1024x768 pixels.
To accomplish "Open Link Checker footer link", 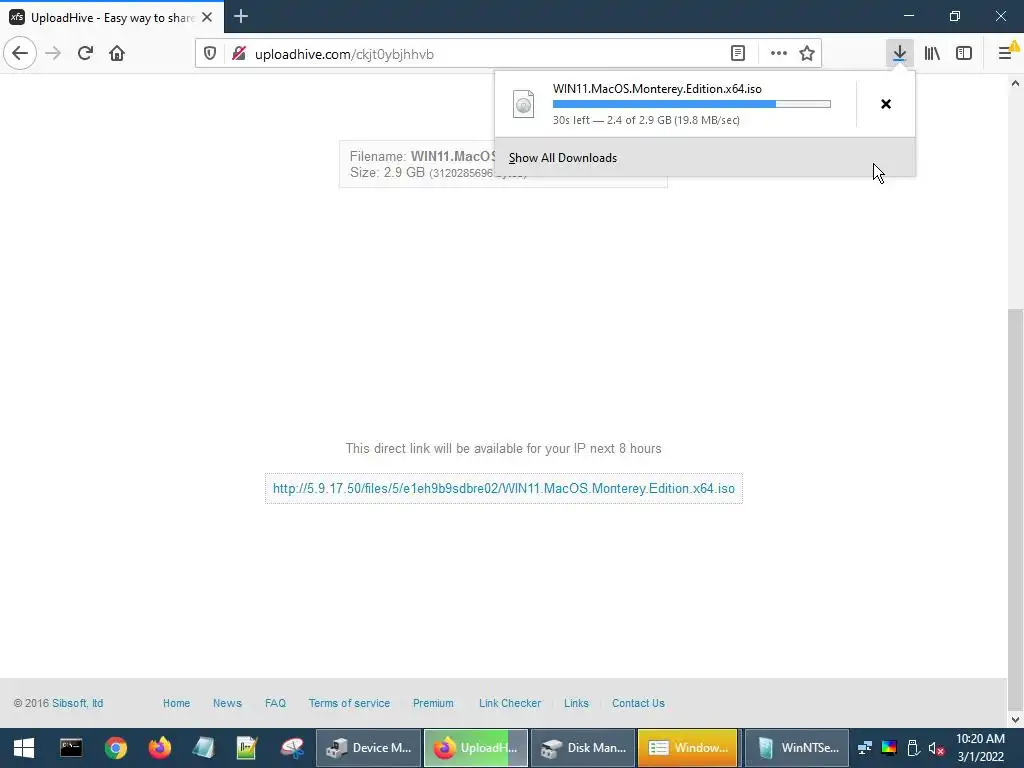I will [510, 703].
